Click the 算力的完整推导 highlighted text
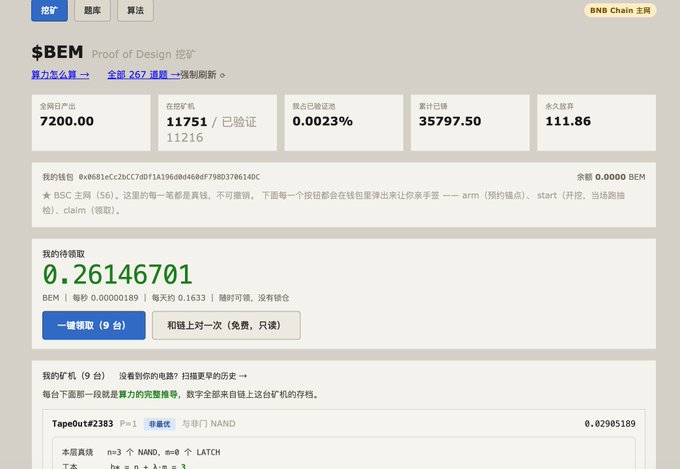 coord(148,394)
